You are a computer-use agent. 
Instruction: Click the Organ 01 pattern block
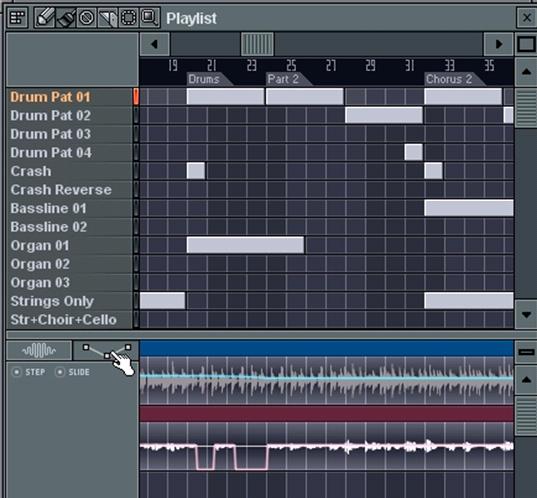[x=245, y=245]
